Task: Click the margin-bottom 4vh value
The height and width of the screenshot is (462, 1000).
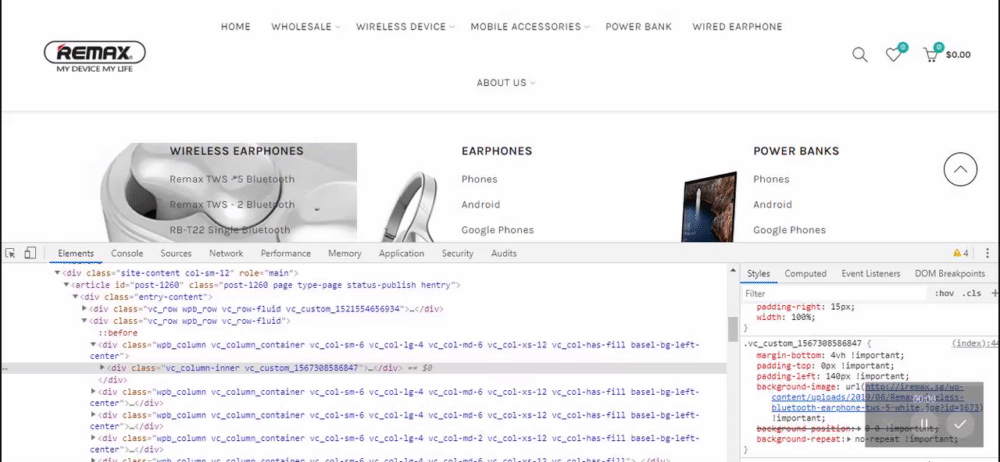Action: click(x=865, y=355)
